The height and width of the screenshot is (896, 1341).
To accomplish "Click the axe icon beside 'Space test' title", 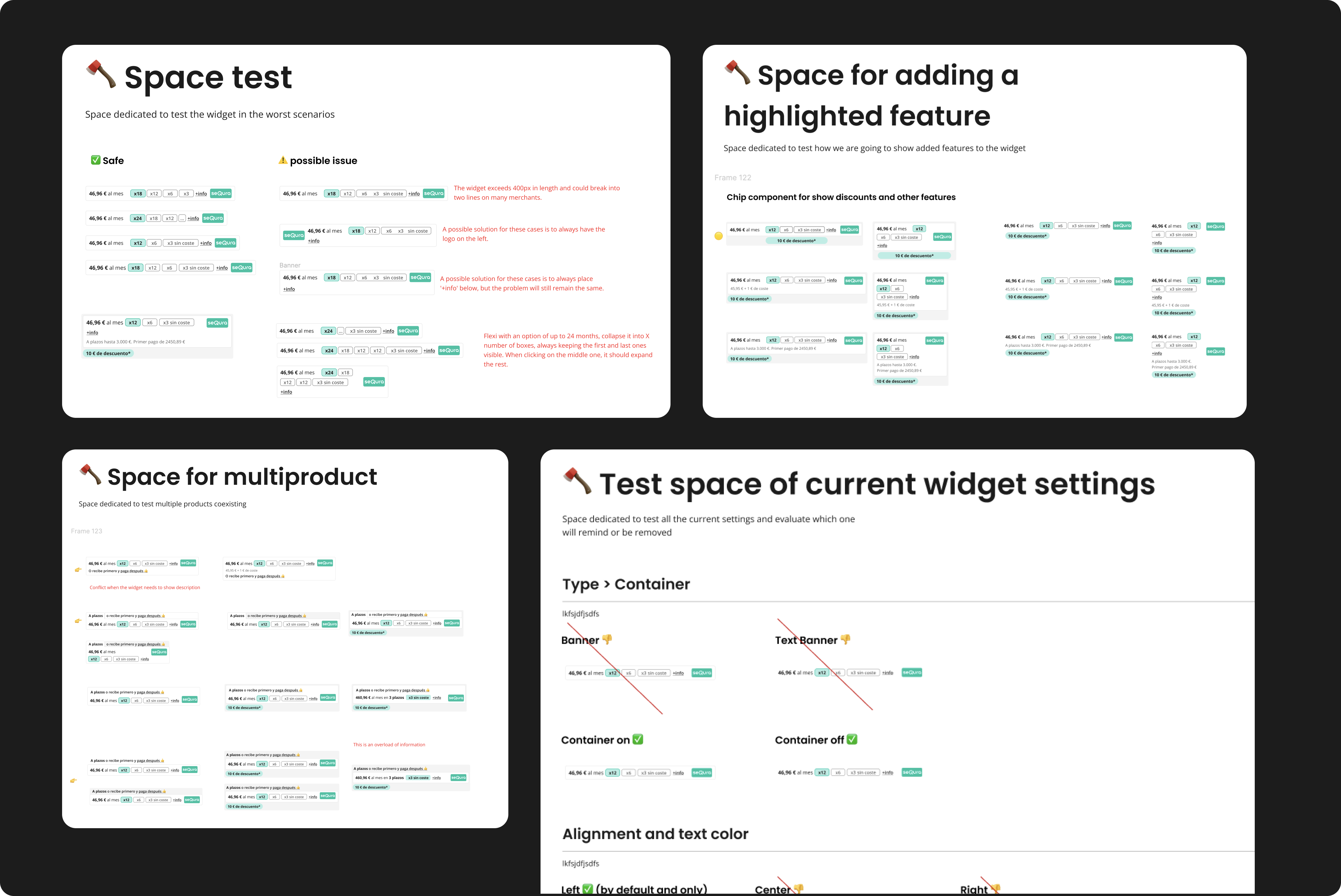I will (x=101, y=74).
